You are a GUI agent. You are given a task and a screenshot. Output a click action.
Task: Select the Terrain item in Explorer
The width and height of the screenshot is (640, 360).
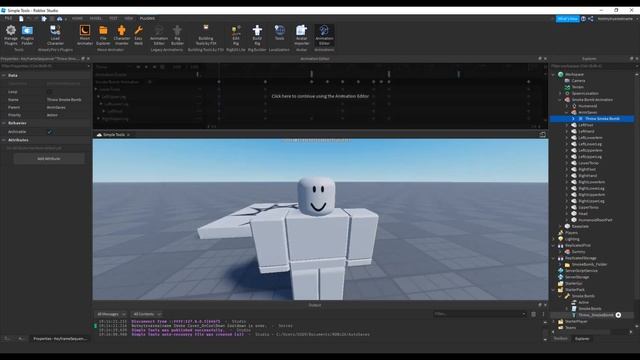click(x=578, y=87)
